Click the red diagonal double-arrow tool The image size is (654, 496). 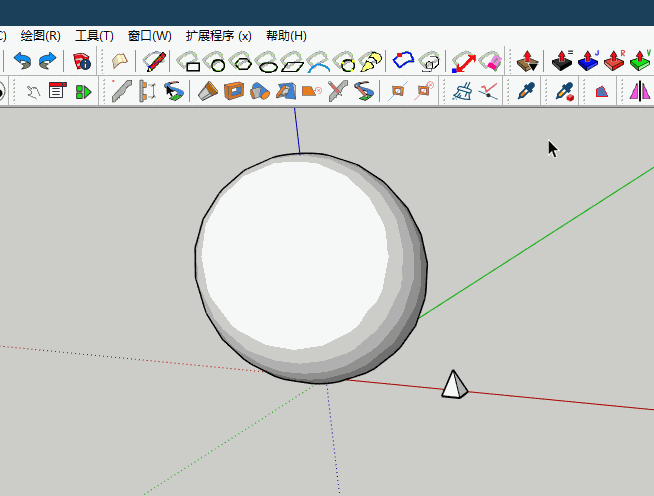click(x=463, y=62)
